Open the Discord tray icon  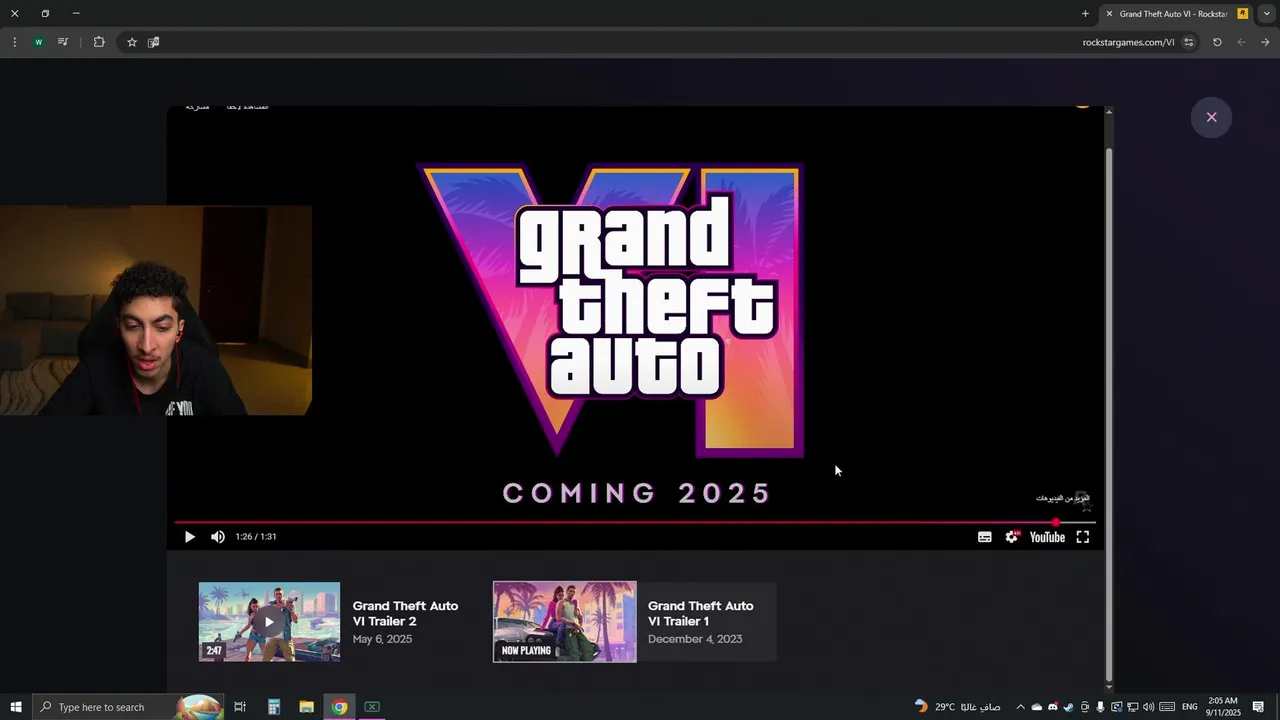pyautogui.click(x=1053, y=707)
